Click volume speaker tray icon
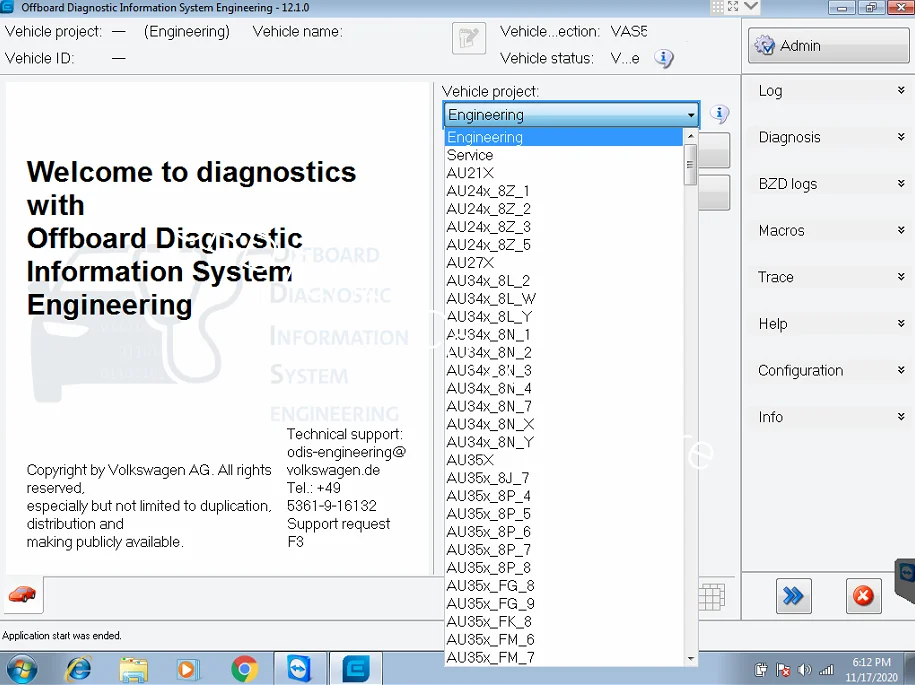 (x=805, y=670)
